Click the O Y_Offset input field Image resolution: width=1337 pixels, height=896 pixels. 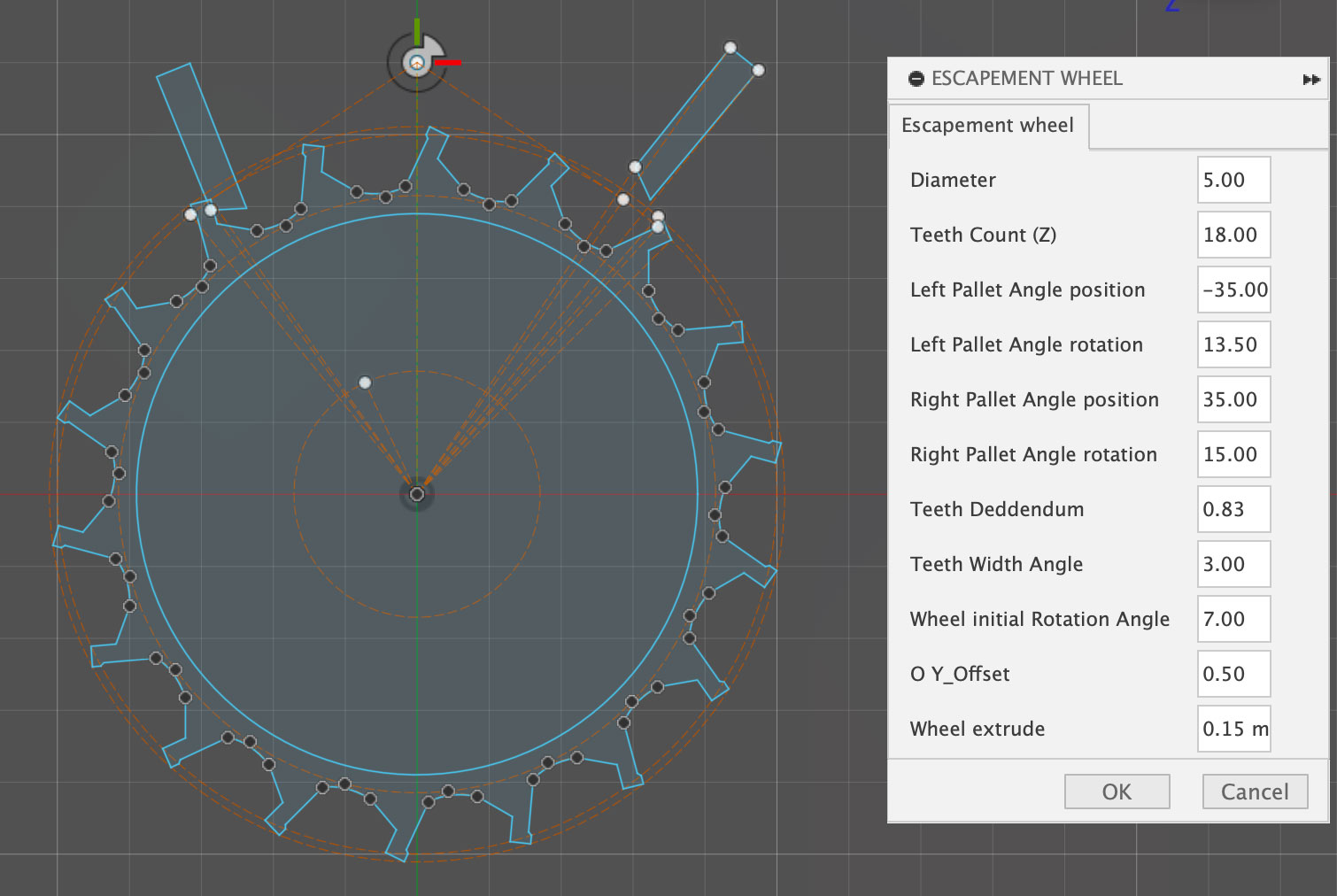tap(1233, 675)
